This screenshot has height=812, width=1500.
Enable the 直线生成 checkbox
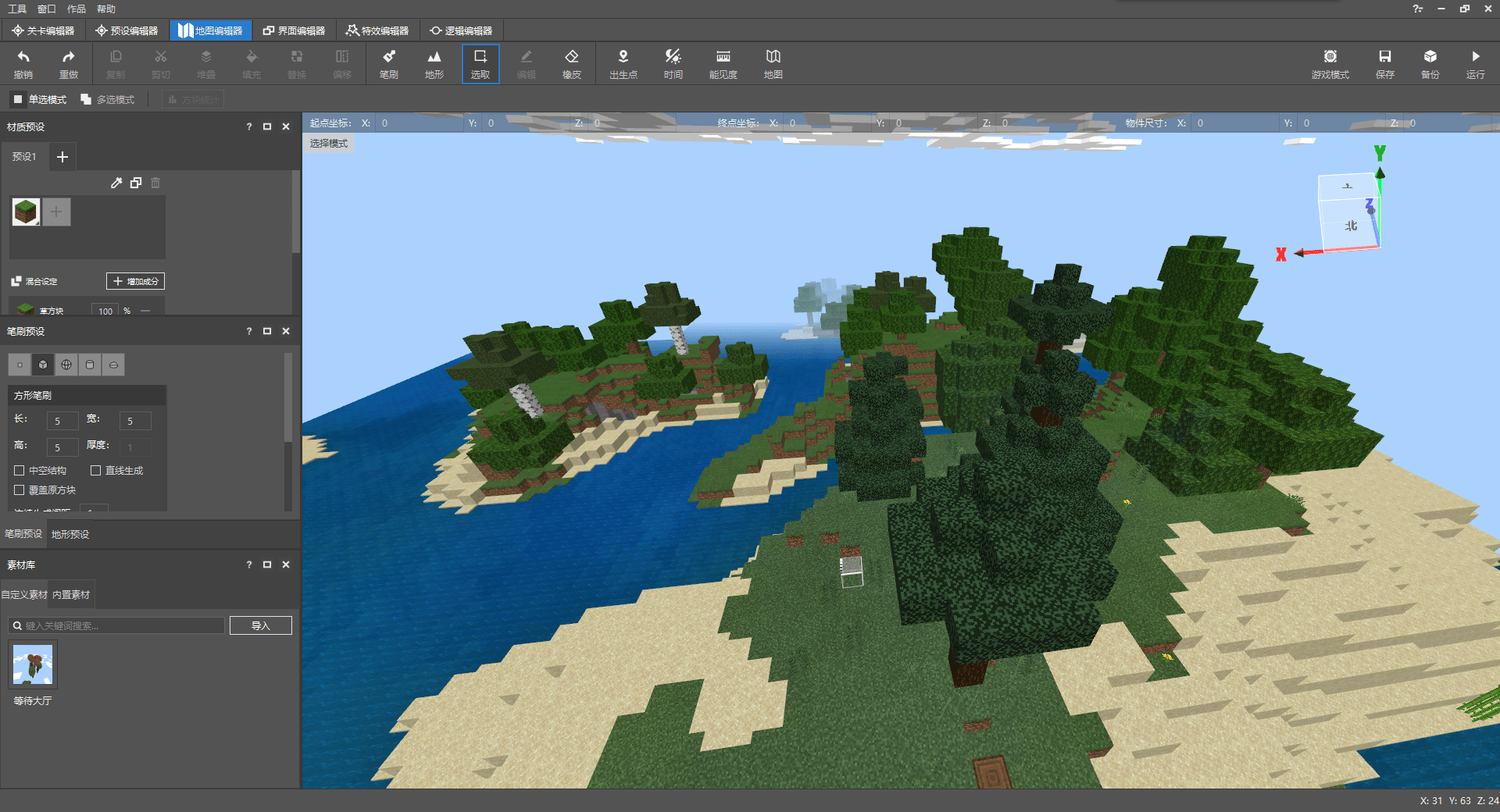coord(96,471)
